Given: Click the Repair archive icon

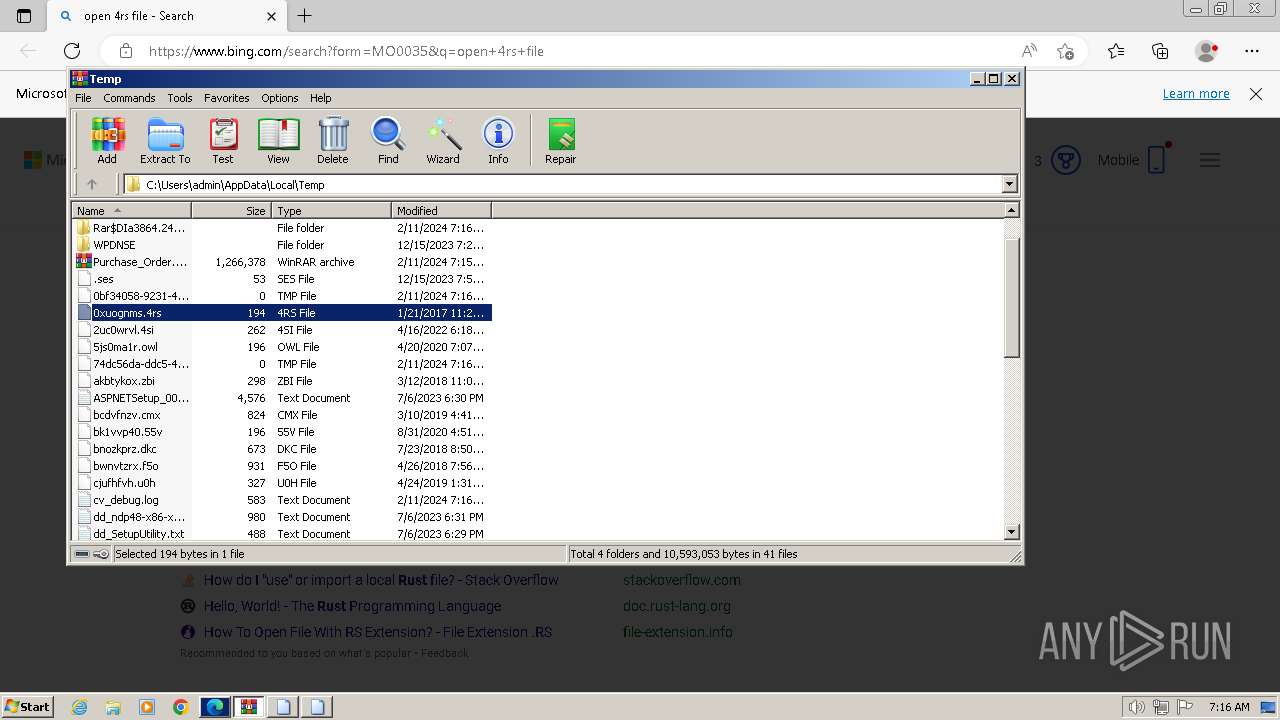Looking at the screenshot, I should (560, 140).
